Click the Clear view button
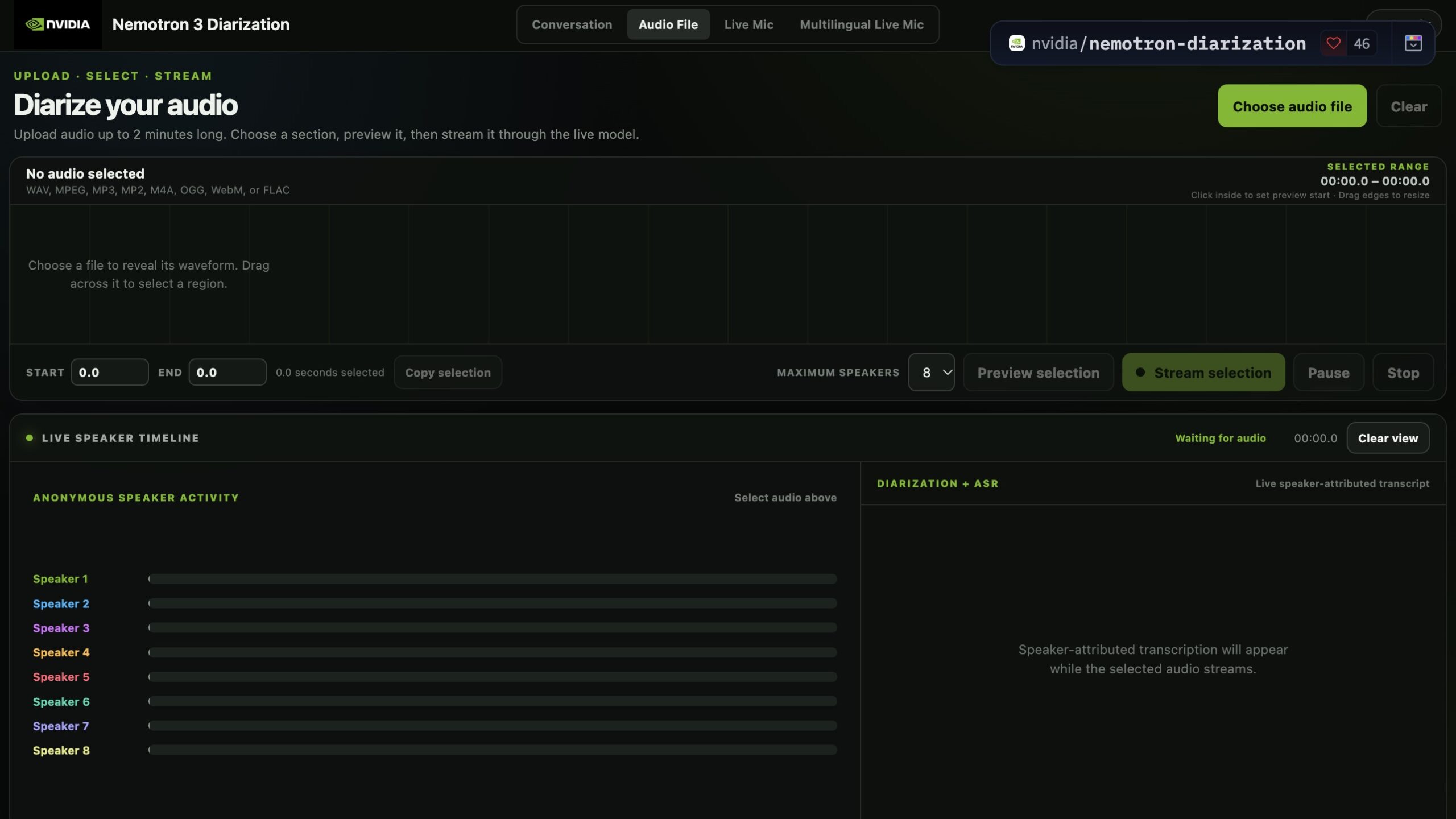Screen dimensions: 1456x819 tap(1388, 438)
